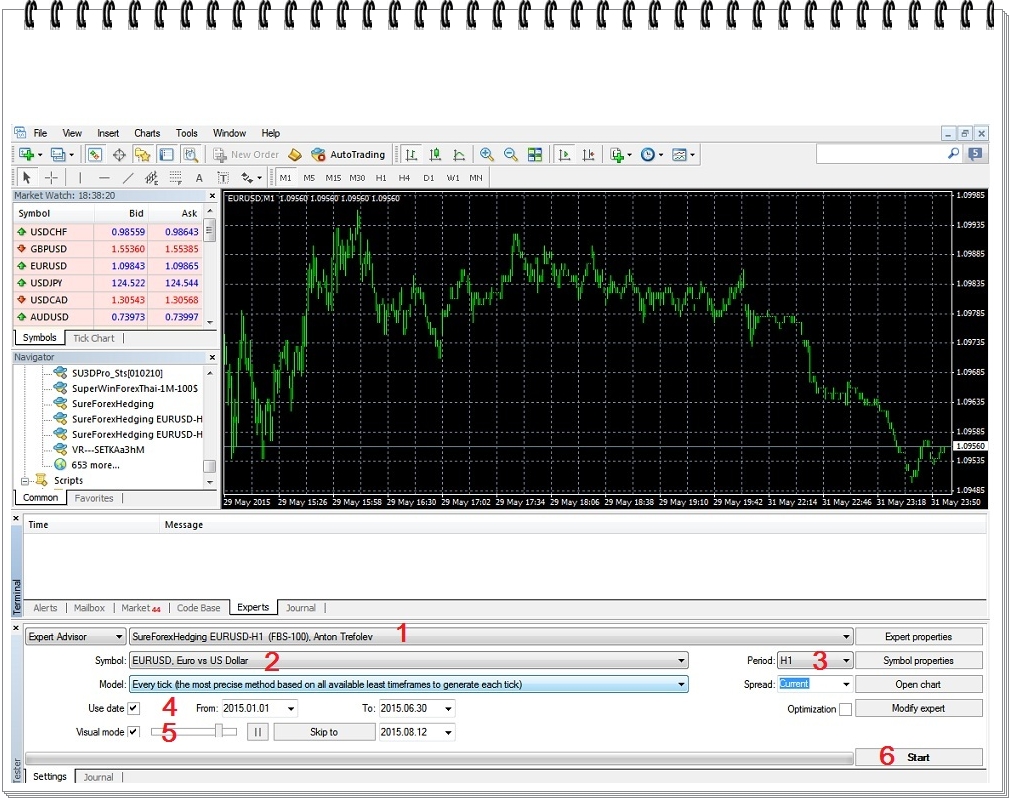Open the Model Every tick dropdown

pyautogui.click(x=409, y=685)
